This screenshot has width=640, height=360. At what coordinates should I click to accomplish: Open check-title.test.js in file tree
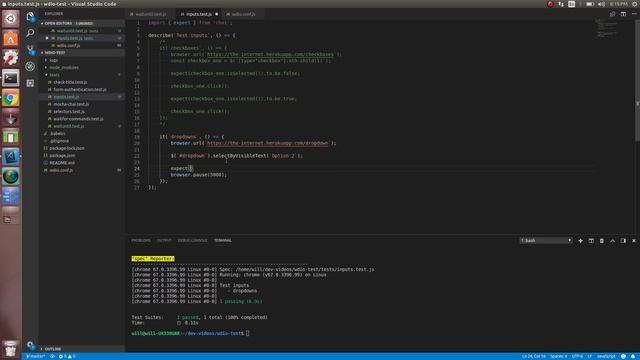82,82
